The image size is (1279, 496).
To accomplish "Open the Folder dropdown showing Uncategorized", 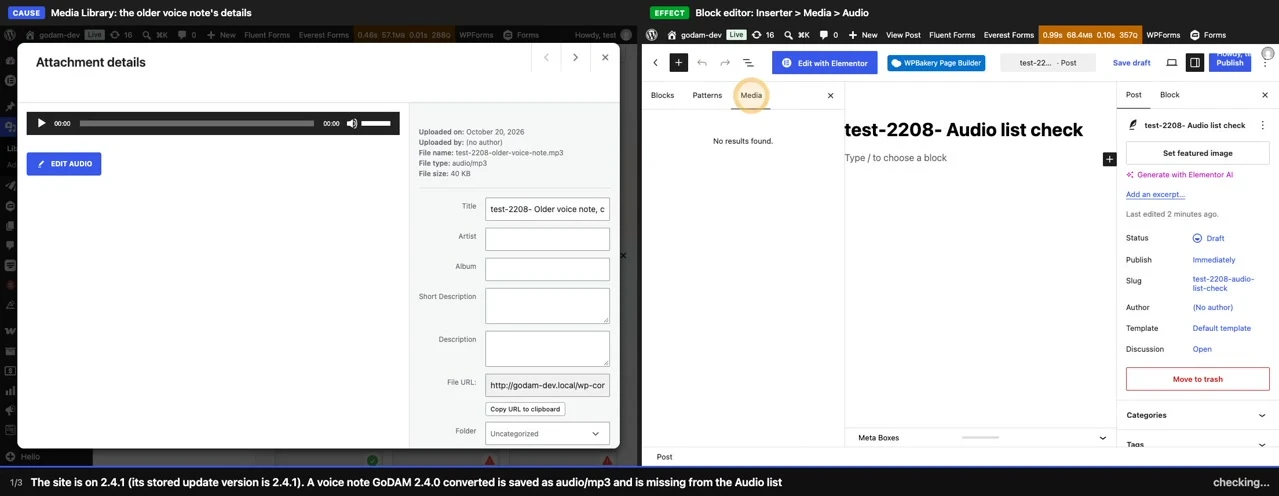I will point(547,434).
